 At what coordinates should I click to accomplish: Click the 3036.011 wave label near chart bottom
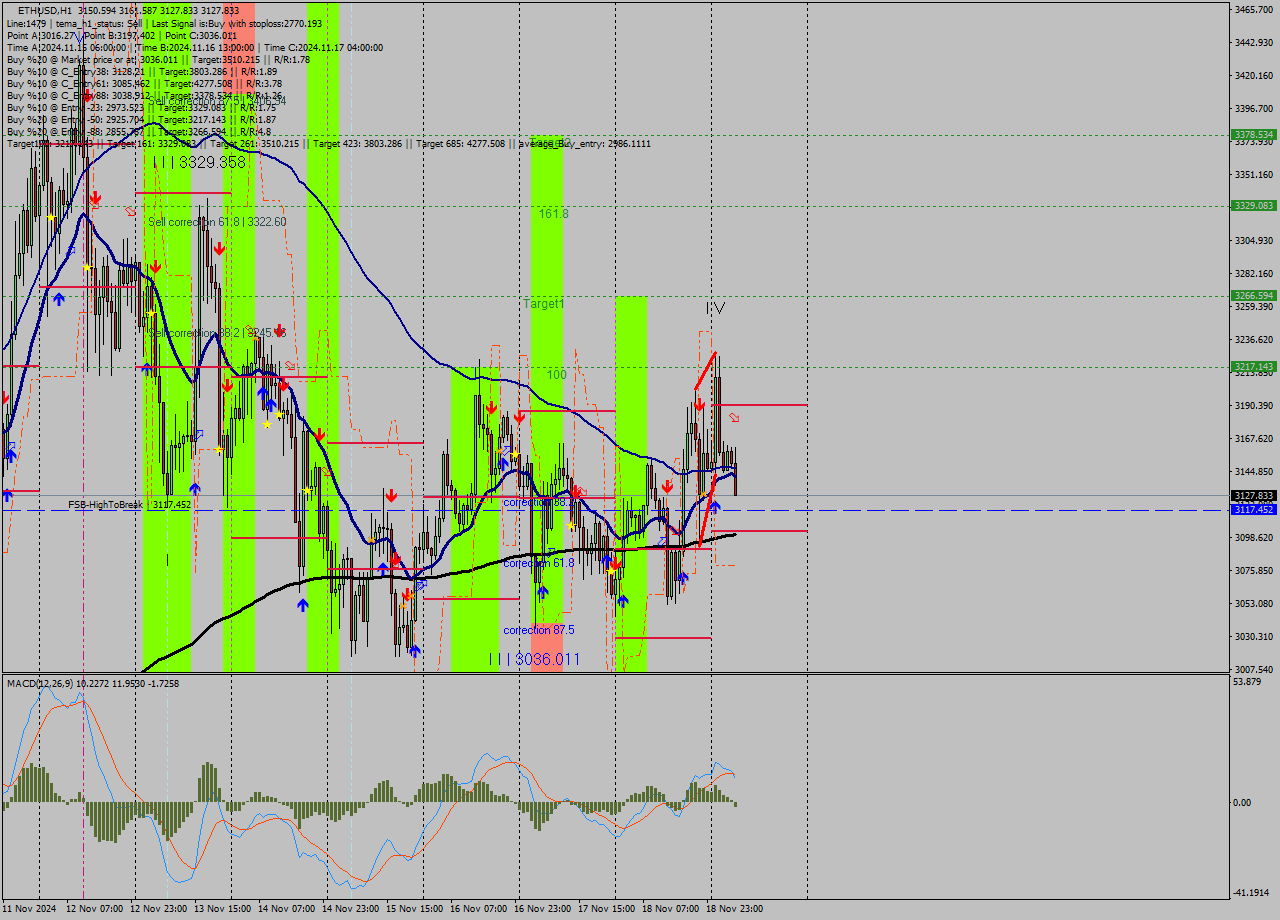tap(534, 659)
